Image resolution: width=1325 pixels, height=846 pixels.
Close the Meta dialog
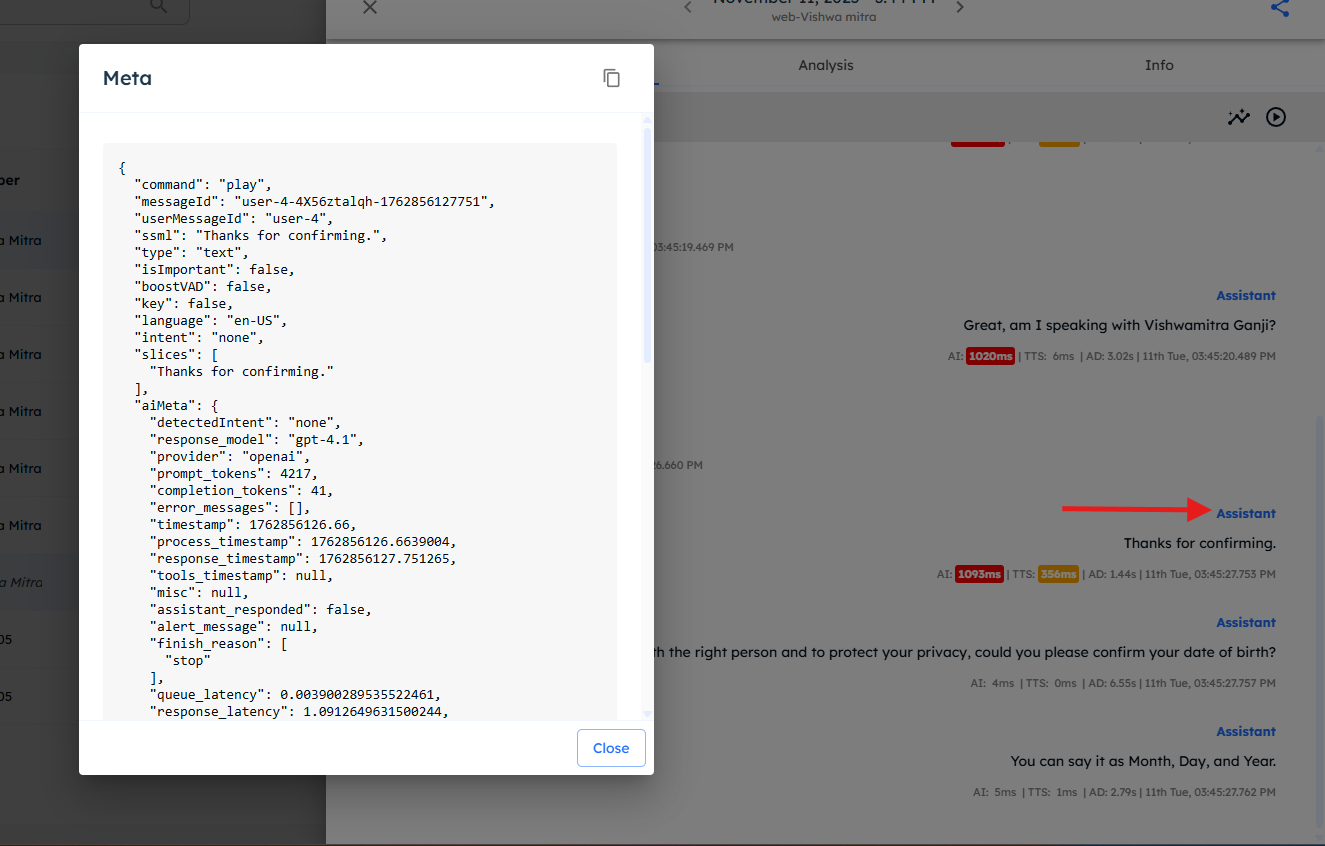coord(610,747)
